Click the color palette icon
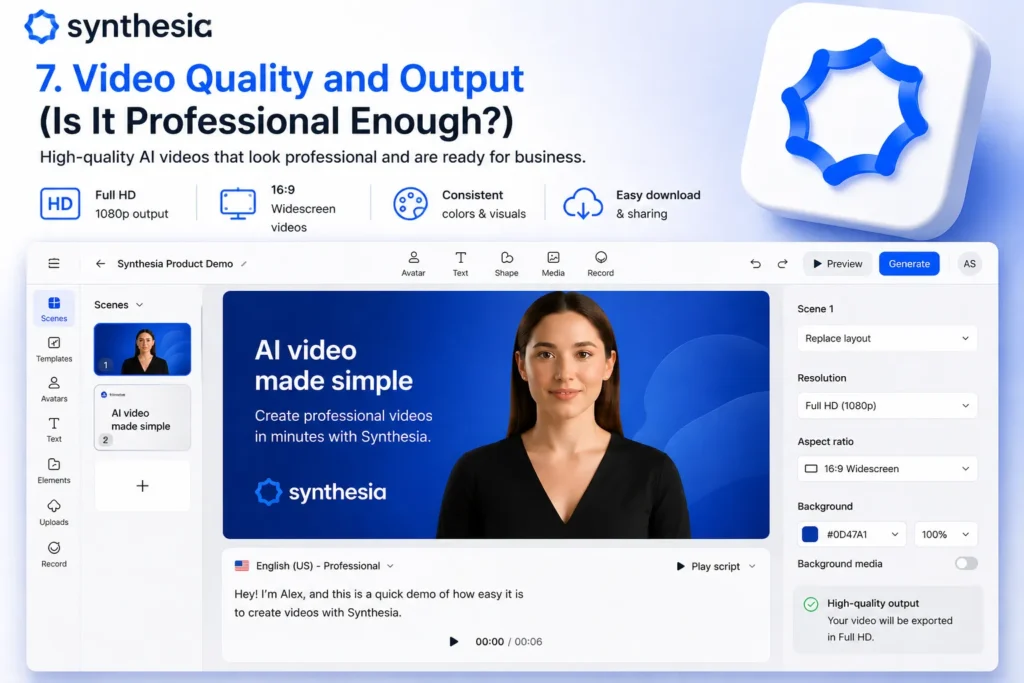This screenshot has height=683, width=1024. [410, 204]
